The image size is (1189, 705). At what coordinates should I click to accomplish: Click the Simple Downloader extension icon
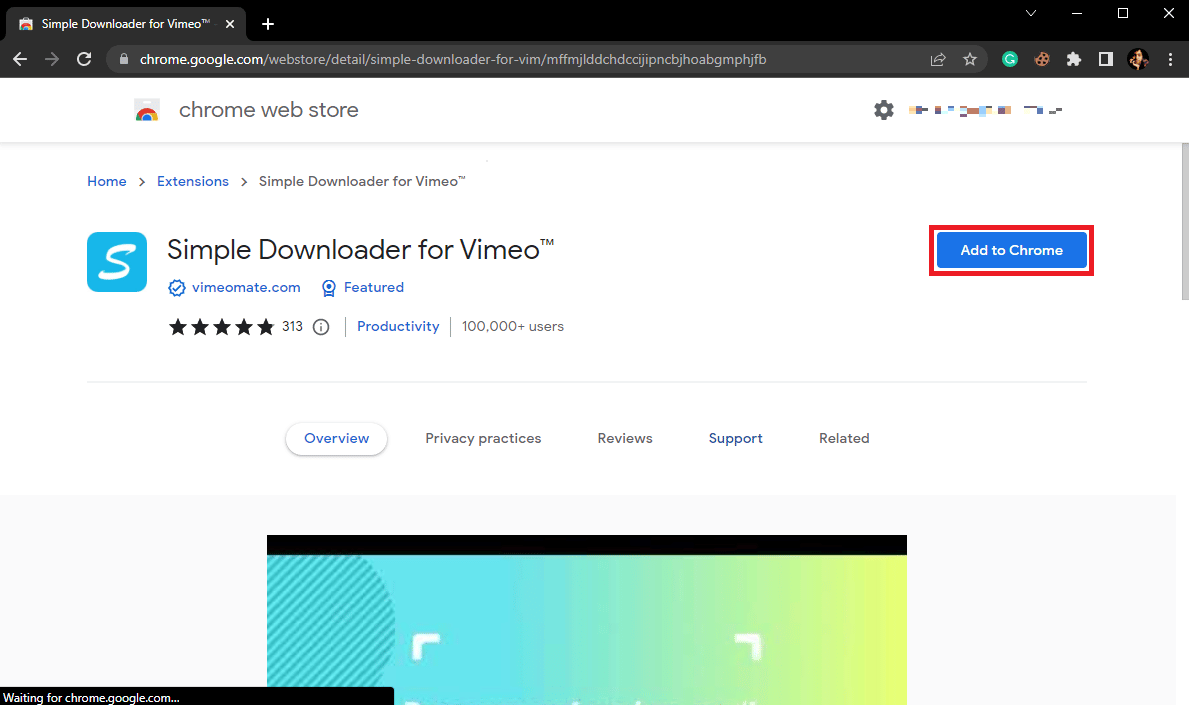pyautogui.click(x=117, y=262)
